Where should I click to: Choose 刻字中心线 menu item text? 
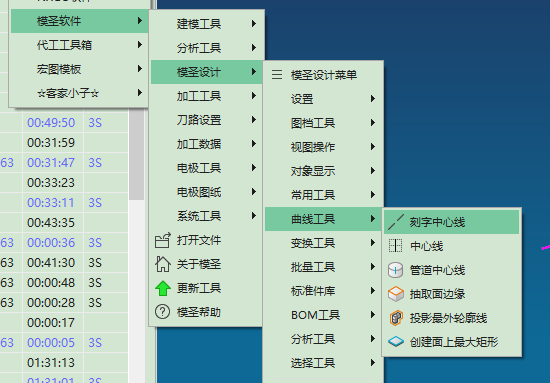[437, 222]
